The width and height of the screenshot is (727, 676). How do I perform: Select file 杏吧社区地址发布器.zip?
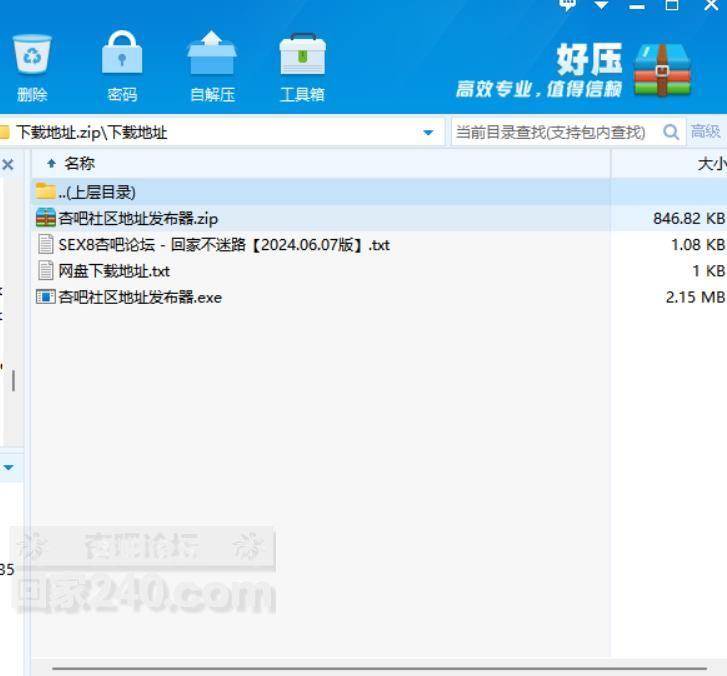(138, 218)
